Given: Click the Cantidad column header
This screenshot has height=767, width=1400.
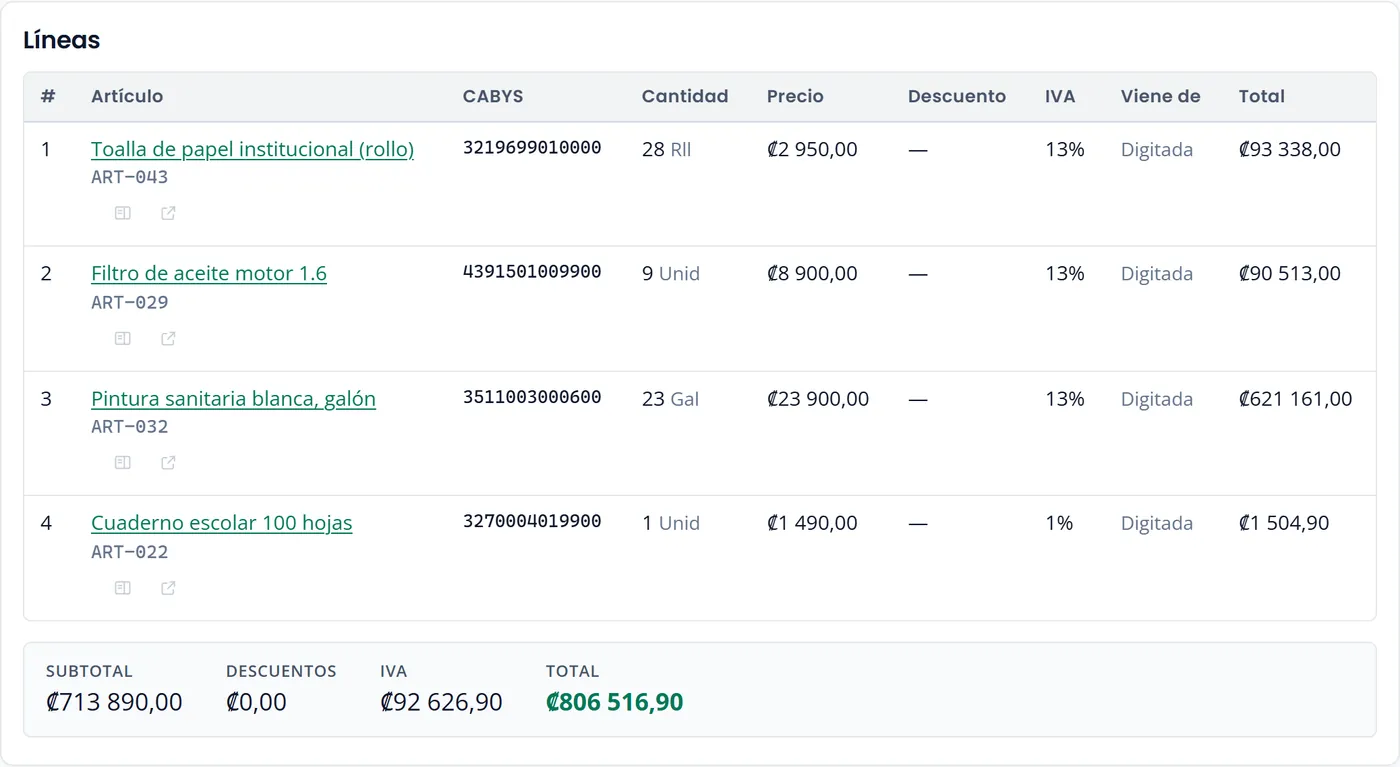Looking at the screenshot, I should click(685, 96).
